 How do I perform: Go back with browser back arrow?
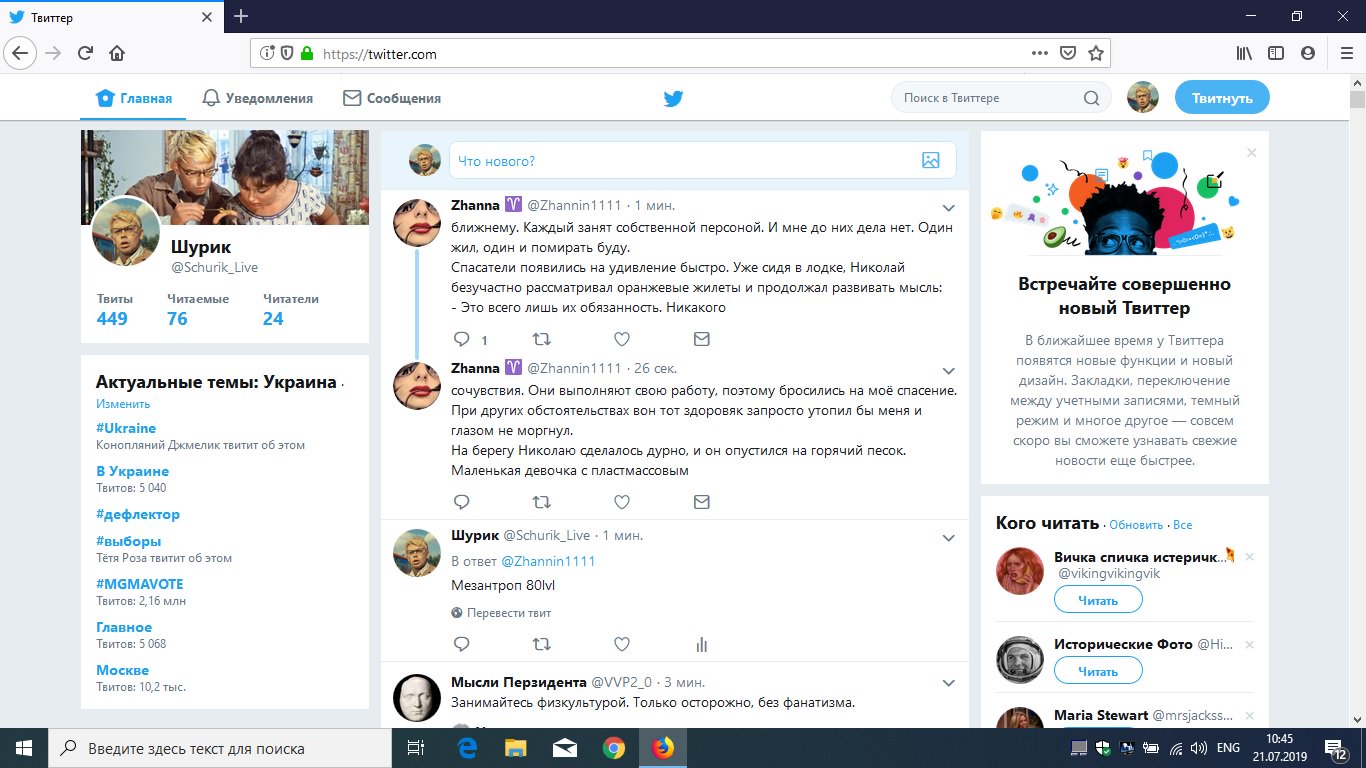pyautogui.click(x=21, y=54)
